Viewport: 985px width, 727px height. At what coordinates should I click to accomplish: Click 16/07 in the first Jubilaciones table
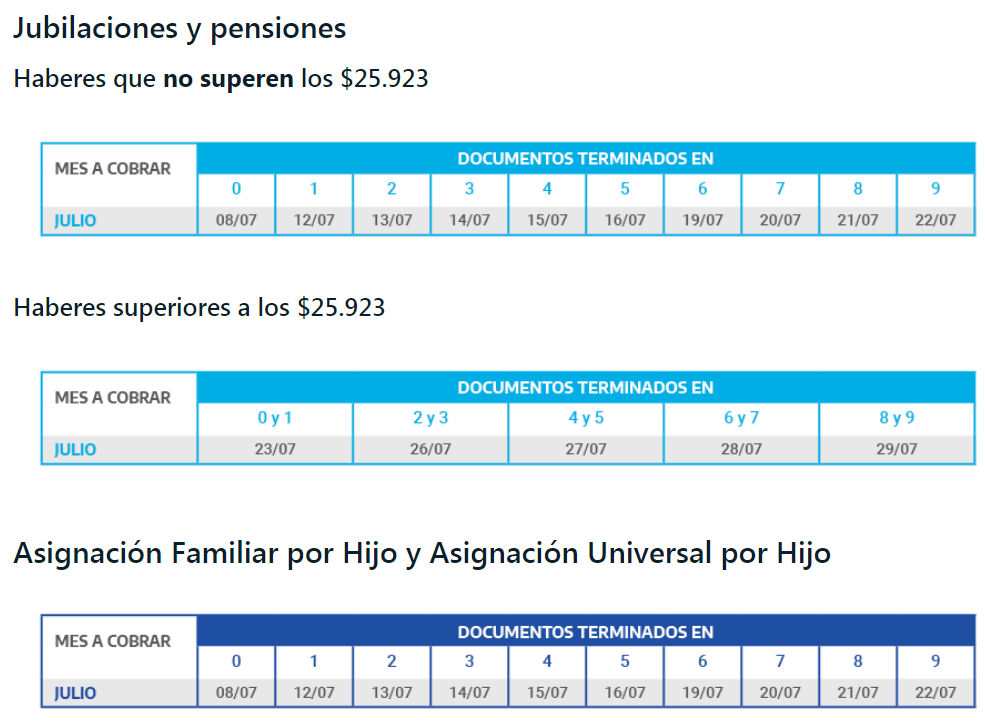(x=625, y=220)
